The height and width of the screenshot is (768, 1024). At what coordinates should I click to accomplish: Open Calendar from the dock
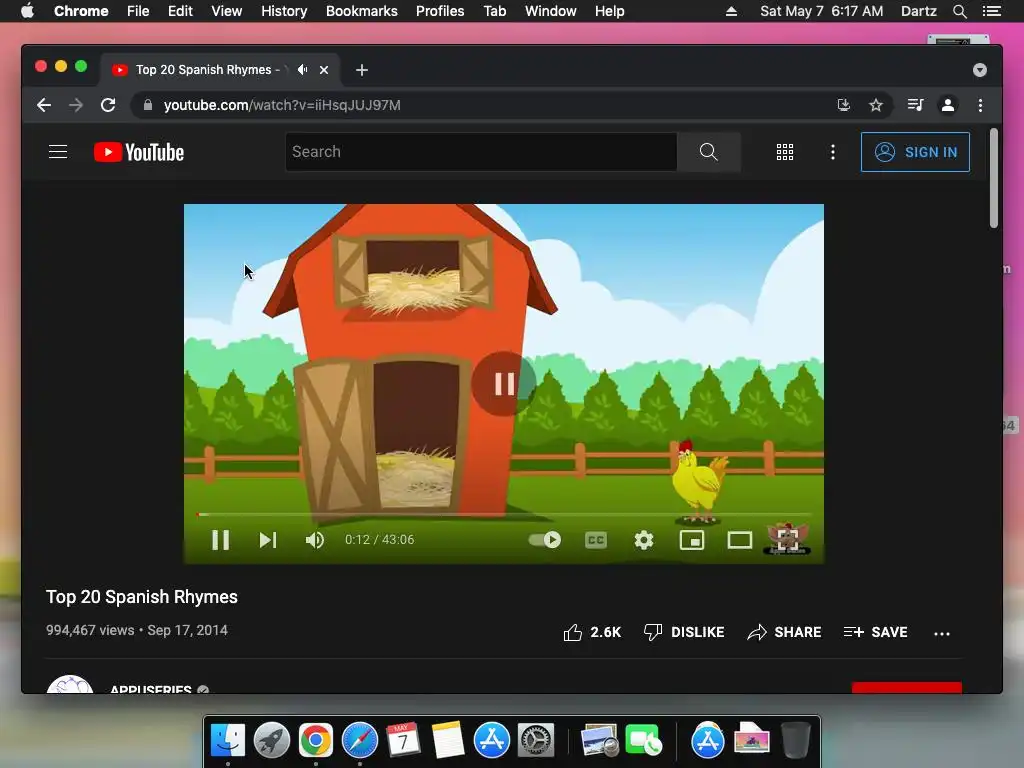[404, 740]
